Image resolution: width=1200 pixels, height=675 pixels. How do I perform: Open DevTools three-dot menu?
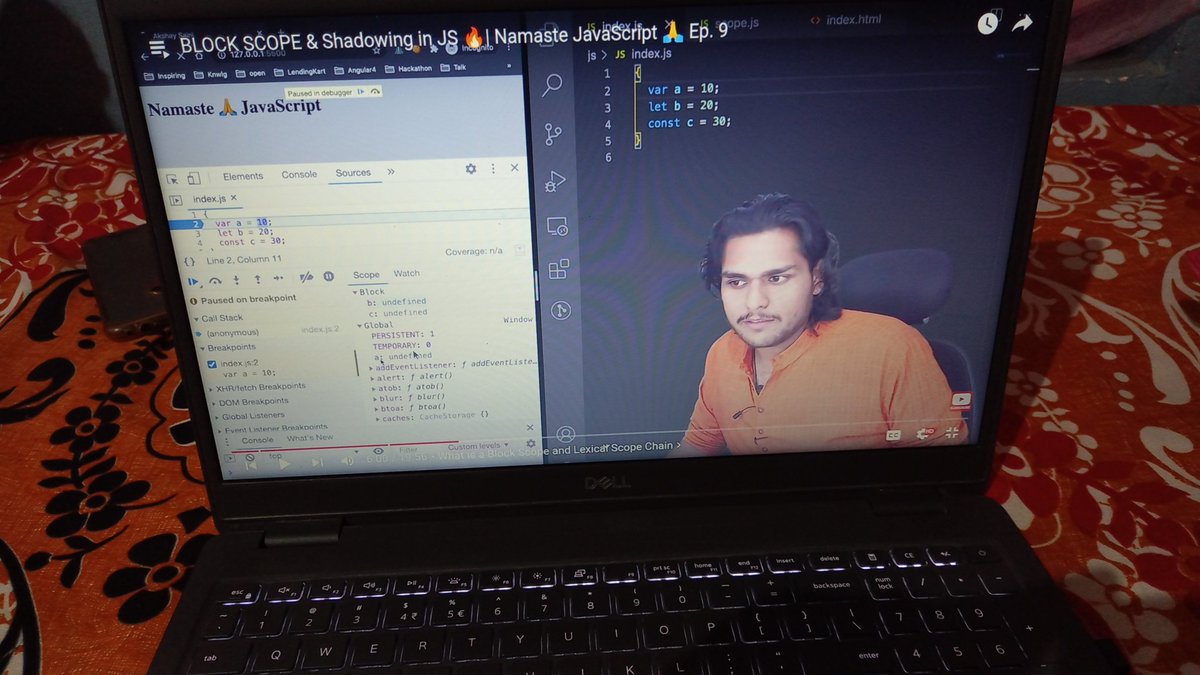point(495,170)
